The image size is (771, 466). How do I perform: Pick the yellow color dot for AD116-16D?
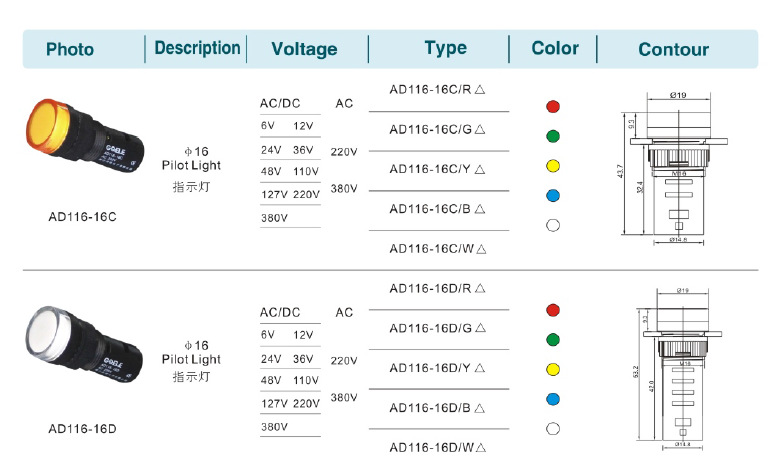553,370
